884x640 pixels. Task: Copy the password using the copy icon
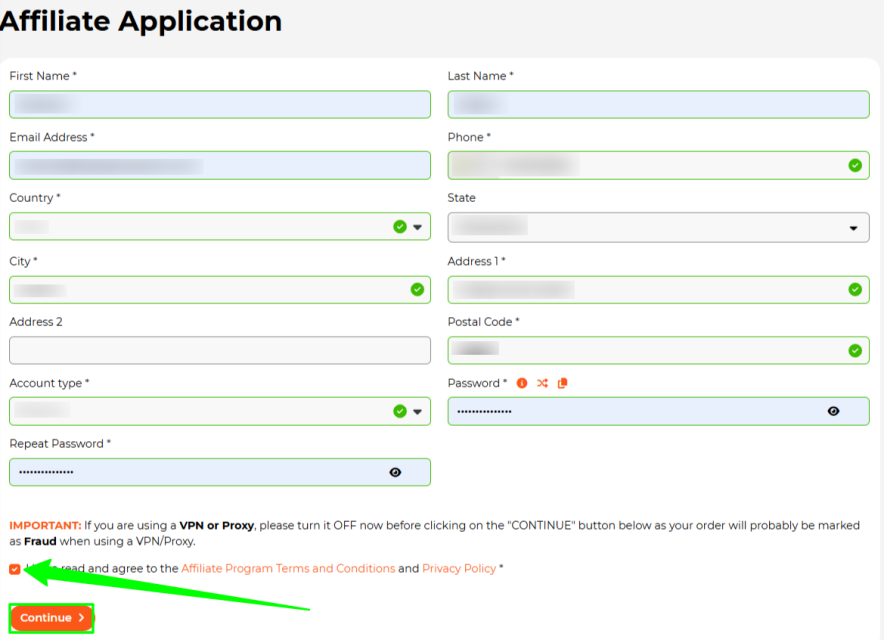coord(562,383)
